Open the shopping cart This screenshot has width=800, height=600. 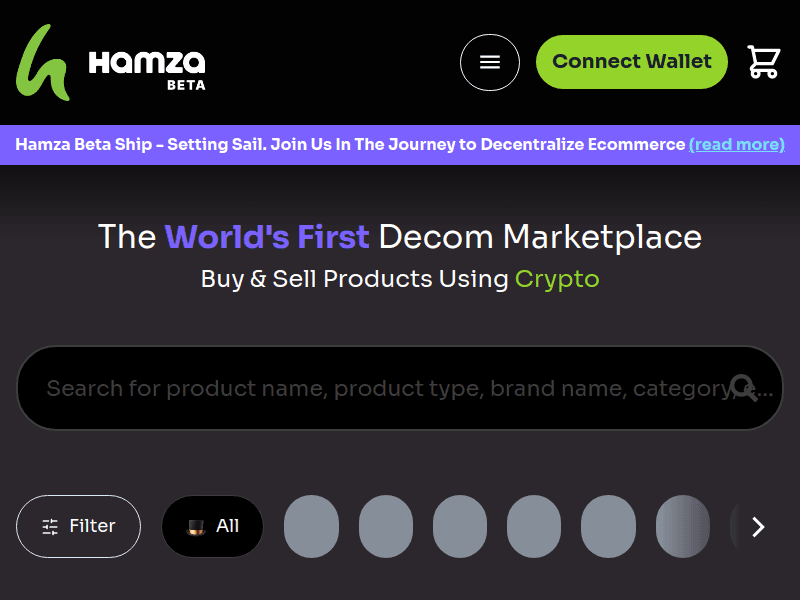pyautogui.click(x=764, y=62)
